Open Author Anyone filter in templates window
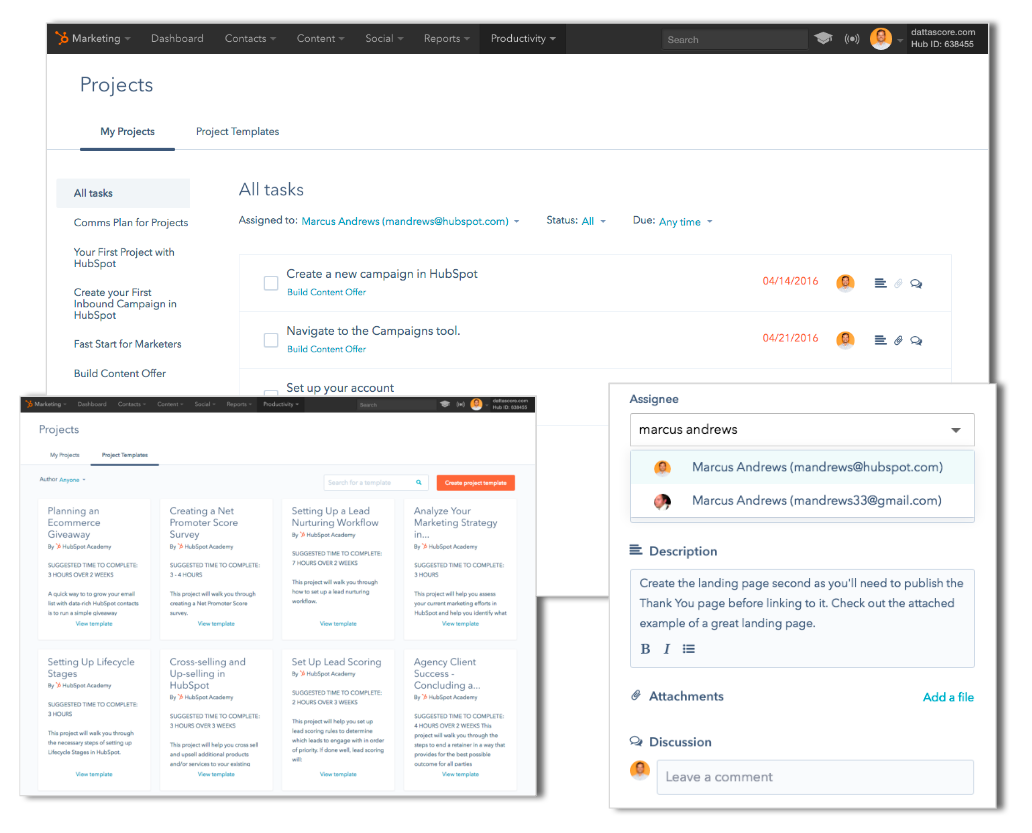Image resolution: width=1032 pixels, height=833 pixels. click(x=72, y=480)
